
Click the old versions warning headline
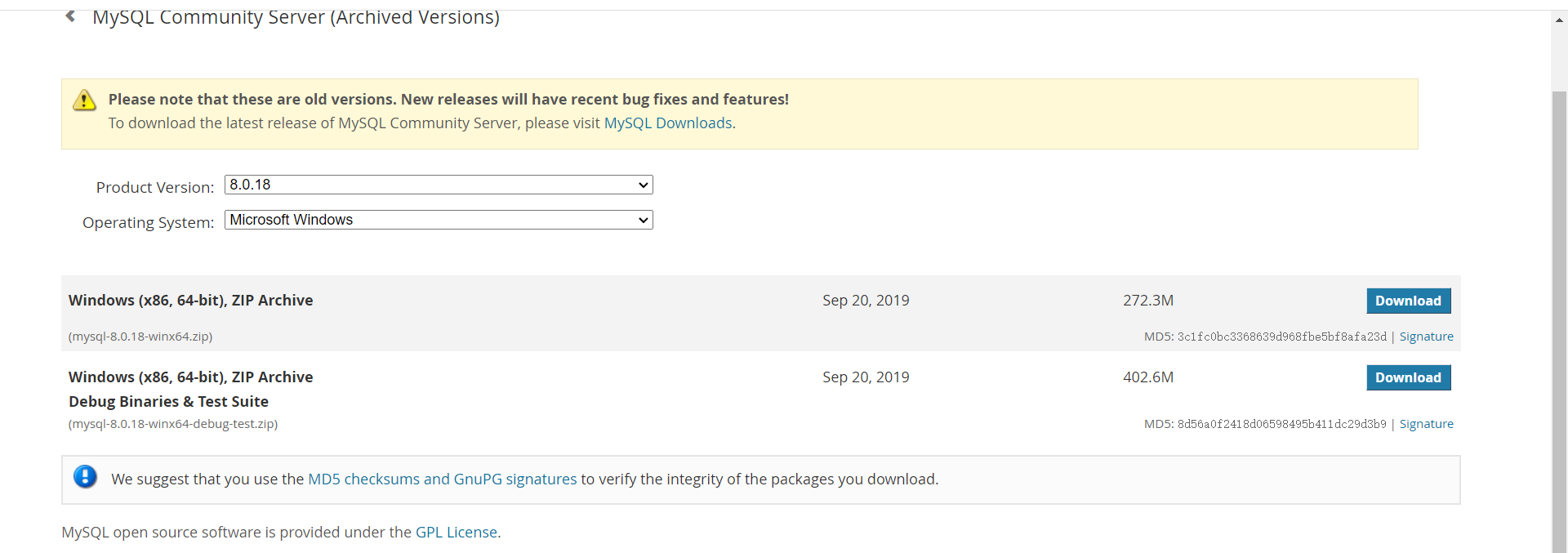coord(448,100)
